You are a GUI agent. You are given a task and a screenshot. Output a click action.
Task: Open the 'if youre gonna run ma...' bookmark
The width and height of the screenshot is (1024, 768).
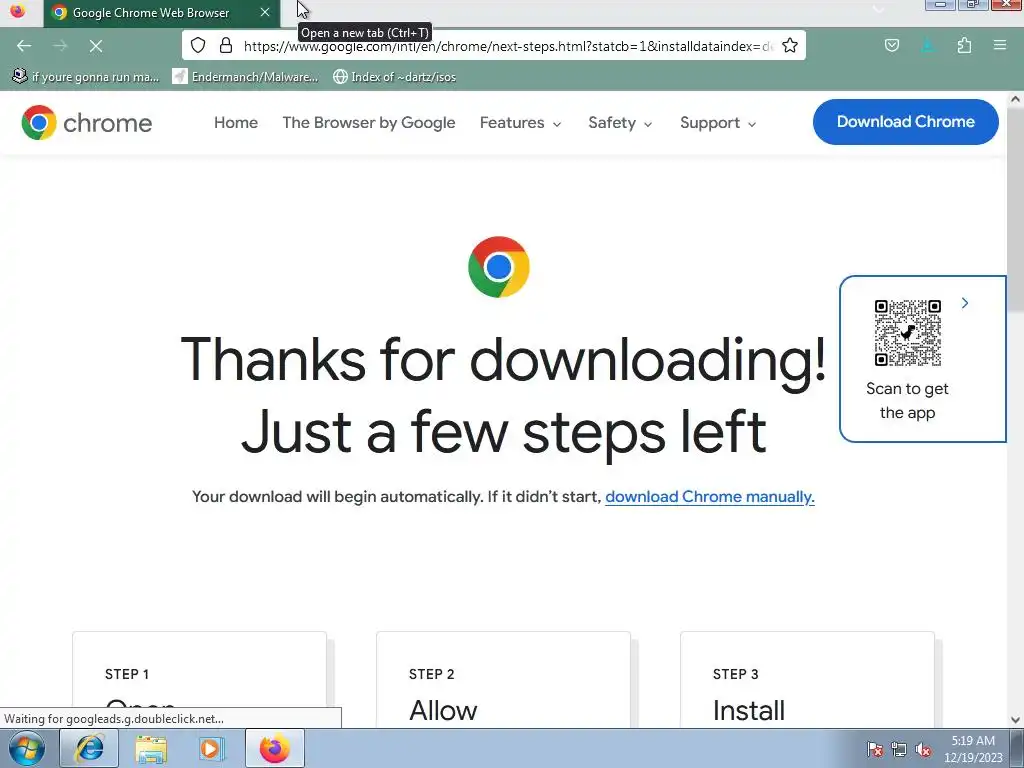click(x=86, y=76)
